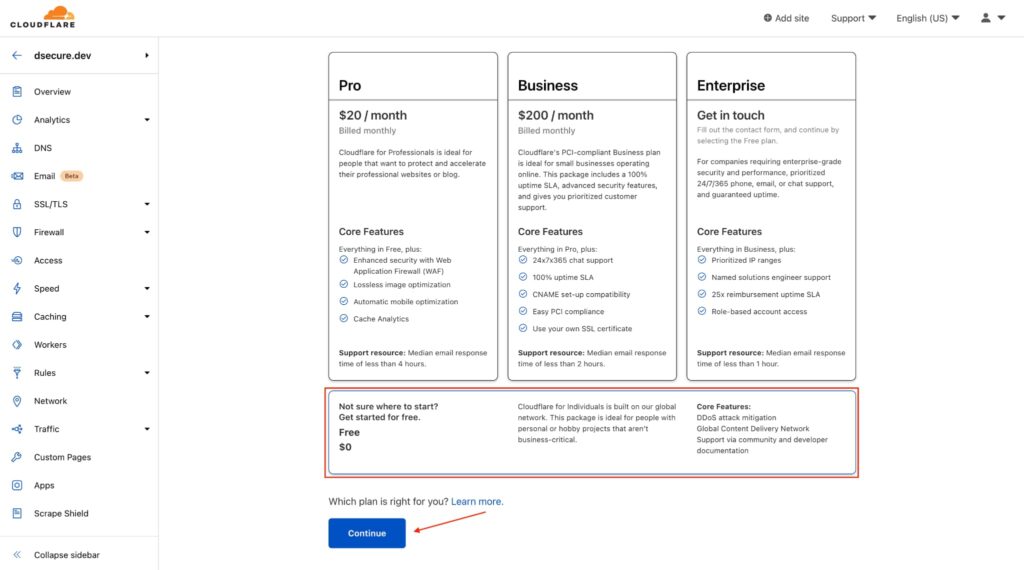Screen dimensions: 1024x570
Task: Click the Workers diamond icon
Action: (17, 344)
